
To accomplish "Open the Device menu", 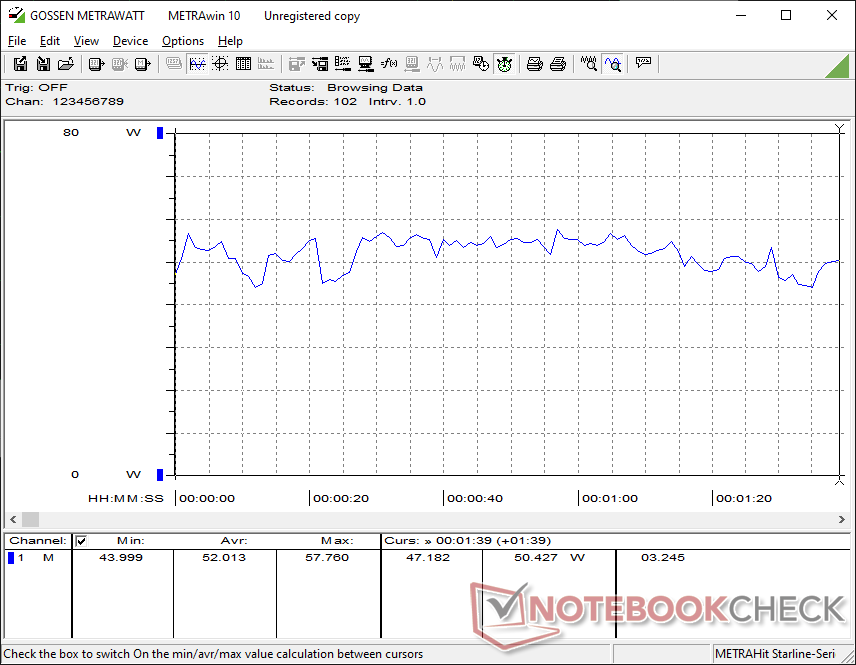I will click(x=130, y=41).
